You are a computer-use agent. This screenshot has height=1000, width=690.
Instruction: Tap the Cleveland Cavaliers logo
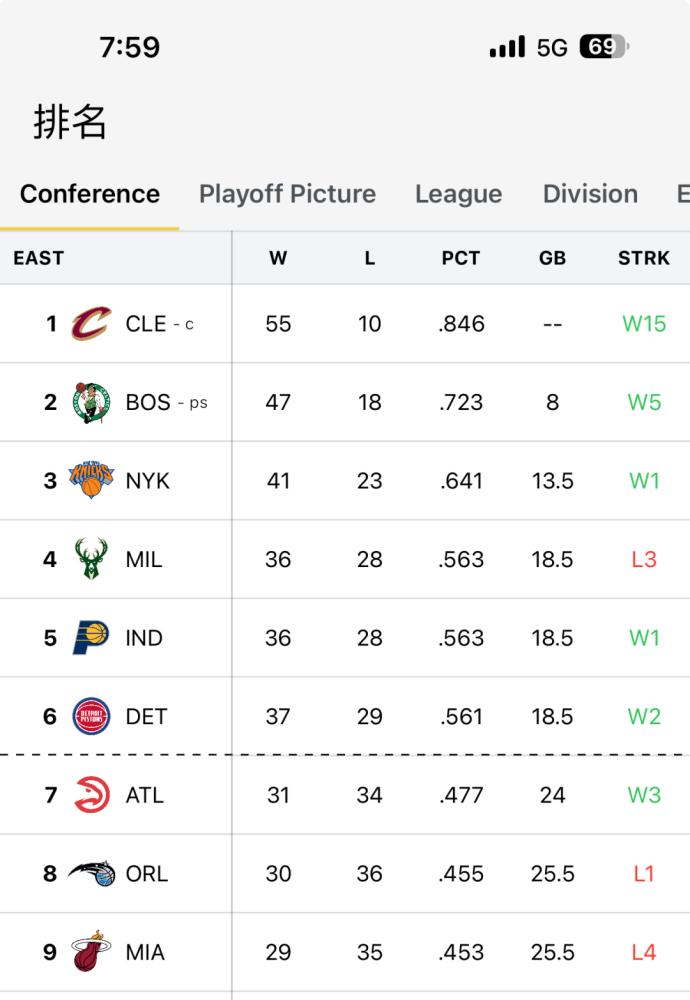coord(91,323)
